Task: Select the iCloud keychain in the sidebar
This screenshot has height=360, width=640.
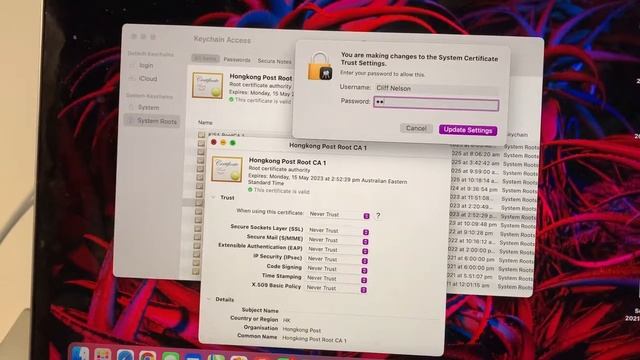Action: click(147, 78)
